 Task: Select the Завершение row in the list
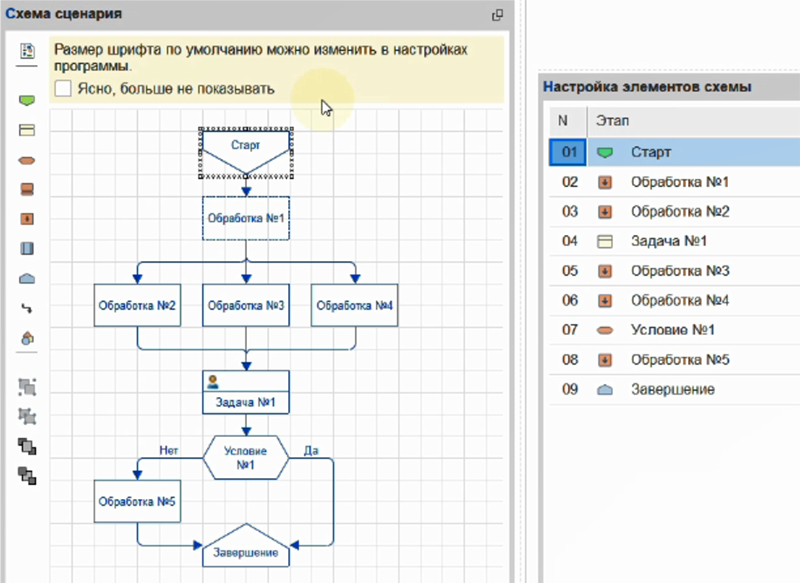[x=674, y=390]
